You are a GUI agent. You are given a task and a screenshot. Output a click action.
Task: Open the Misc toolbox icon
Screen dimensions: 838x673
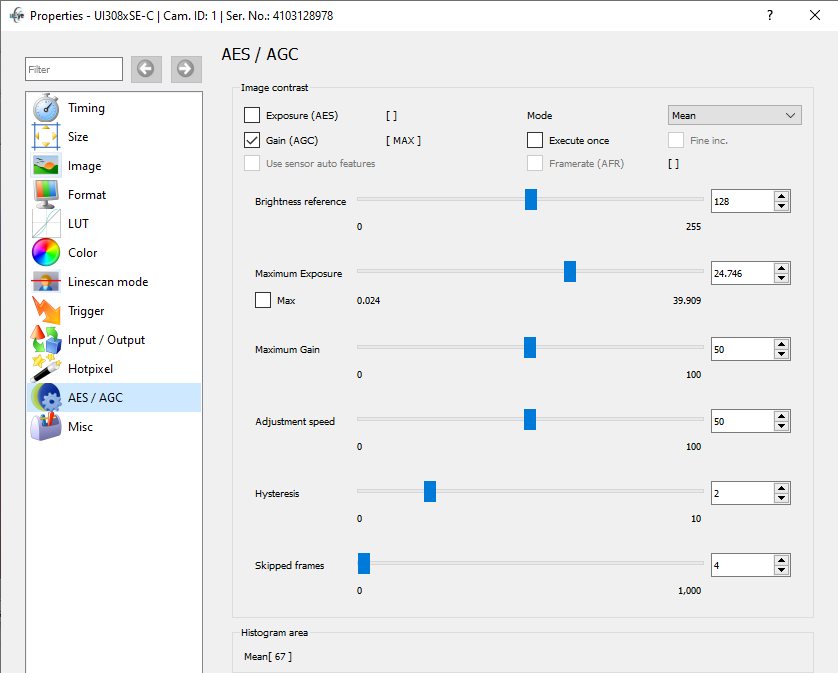pos(46,427)
